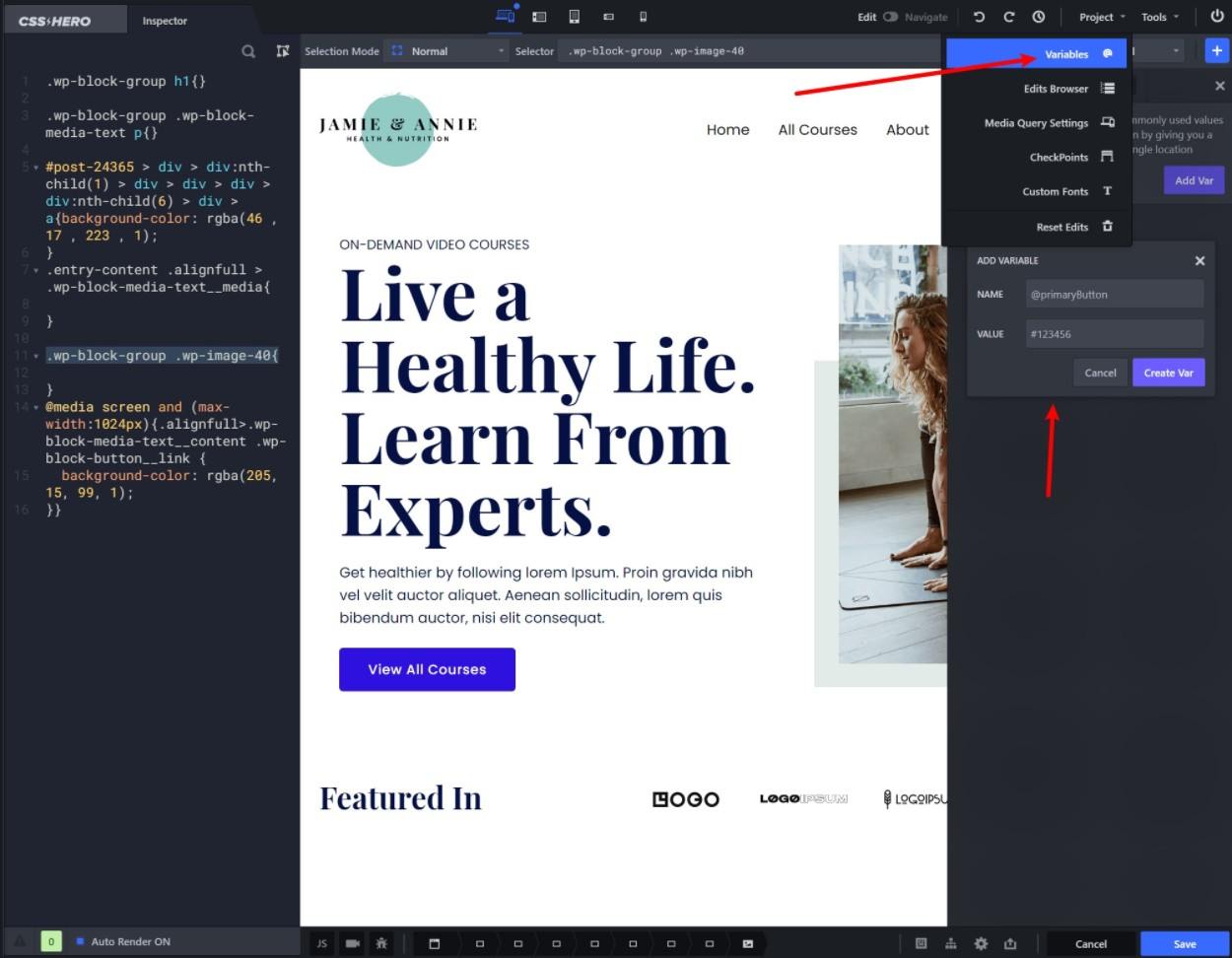The height and width of the screenshot is (958, 1232).
Task: Collapse the .wp-image-40 rule fold arrow
Action: [x=36, y=356]
